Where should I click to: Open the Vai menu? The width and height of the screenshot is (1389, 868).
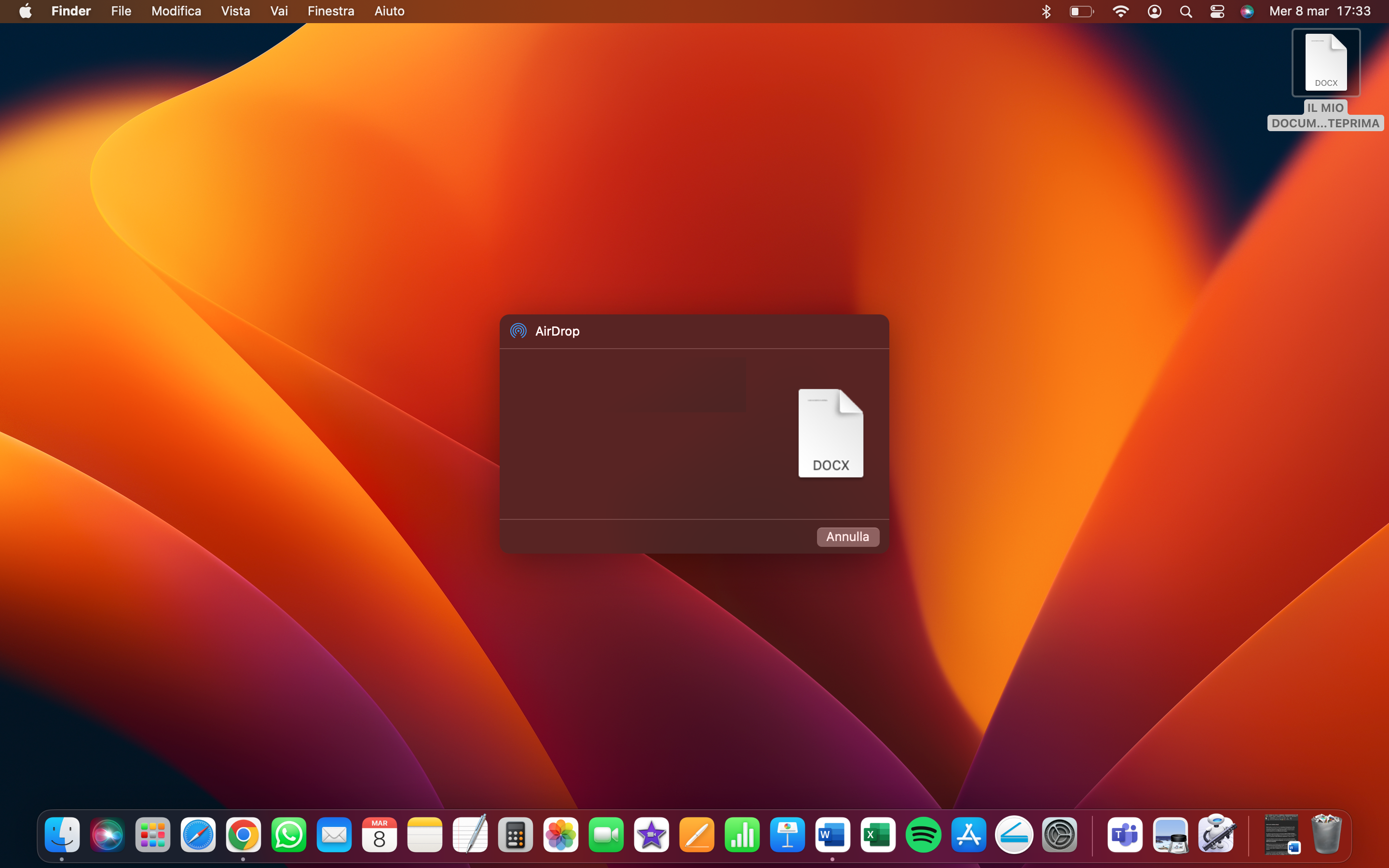pyautogui.click(x=279, y=11)
